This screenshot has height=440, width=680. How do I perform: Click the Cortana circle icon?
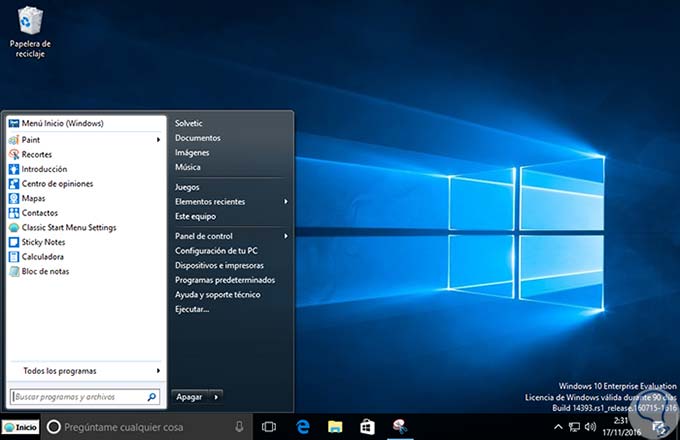tap(54, 427)
